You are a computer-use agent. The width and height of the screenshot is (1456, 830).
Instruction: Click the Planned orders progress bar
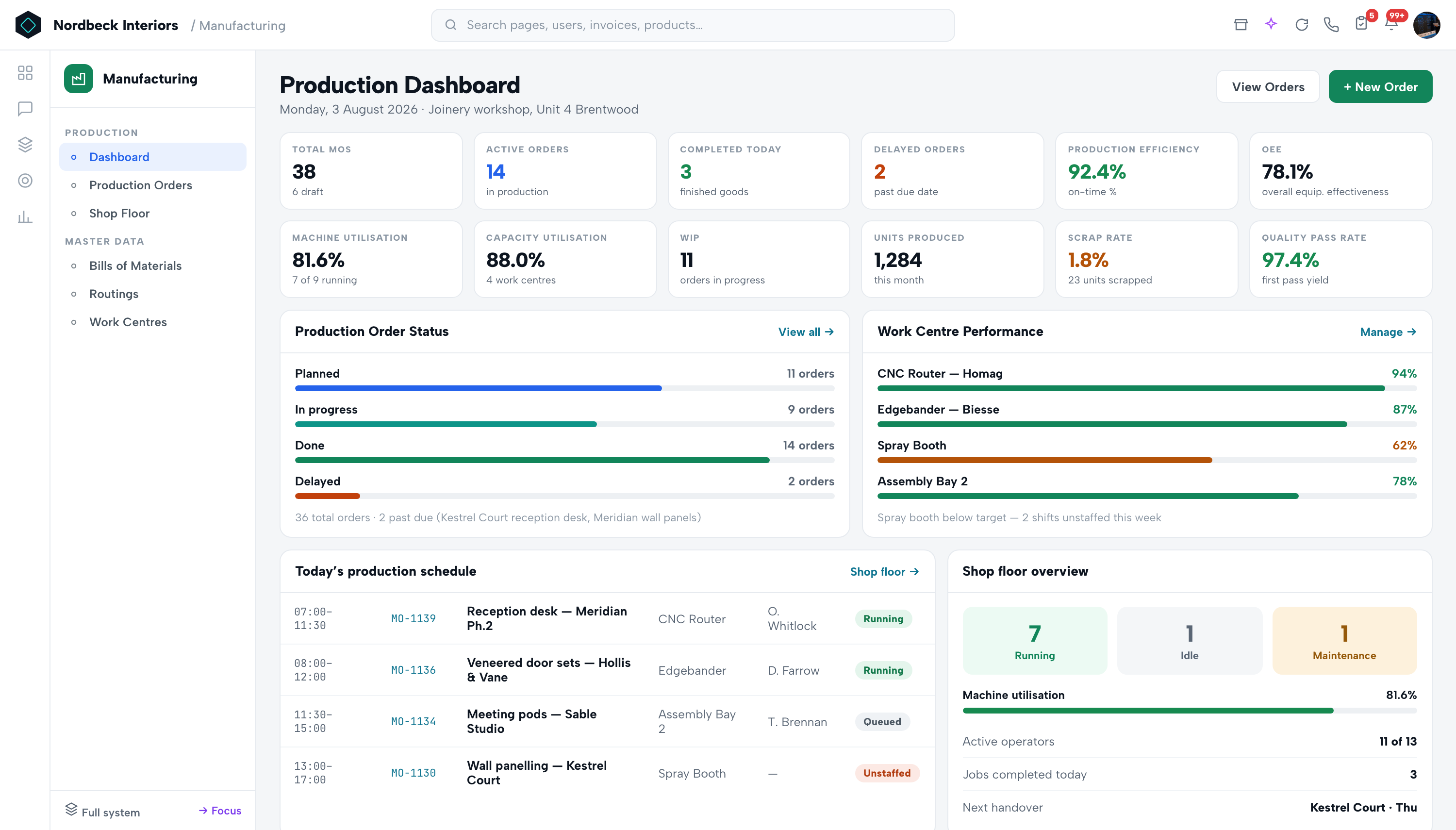(x=565, y=388)
